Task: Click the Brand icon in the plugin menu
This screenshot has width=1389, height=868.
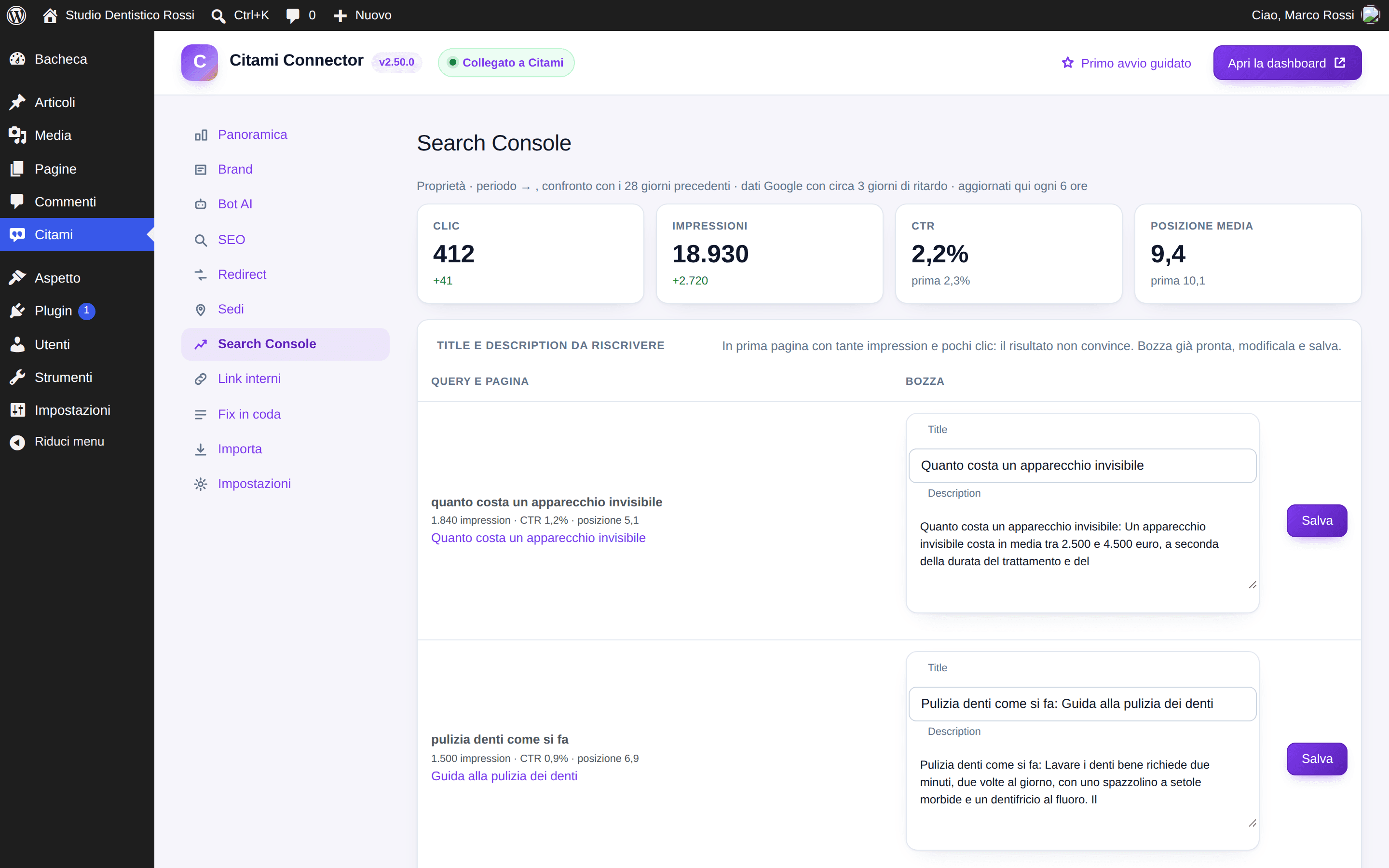Action: pyautogui.click(x=200, y=170)
